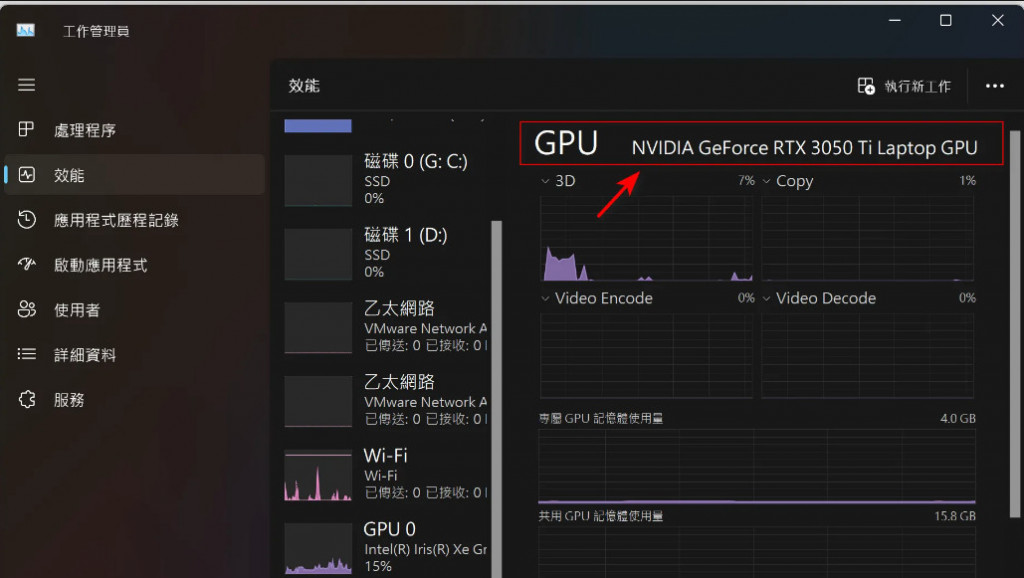Open the three-dot more options menu
Viewport: 1024px width, 578px height.
pyautogui.click(x=995, y=86)
